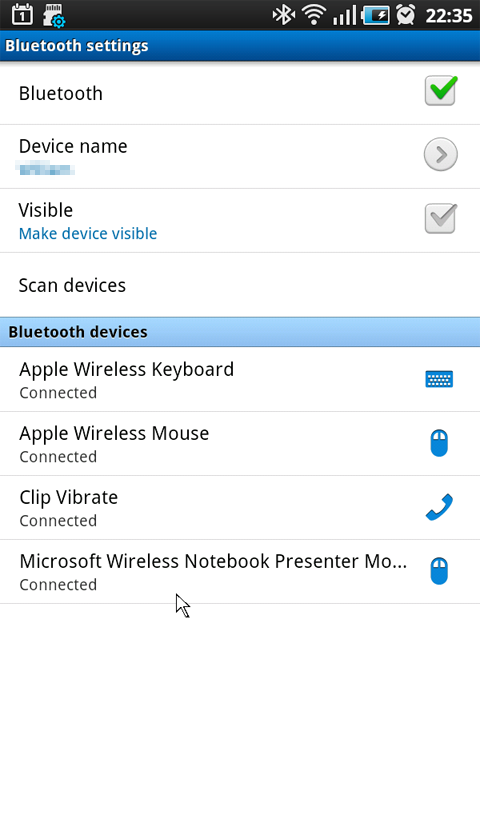
Task: Tap the Wi-Fi signal icon in status bar
Action: coord(313,15)
